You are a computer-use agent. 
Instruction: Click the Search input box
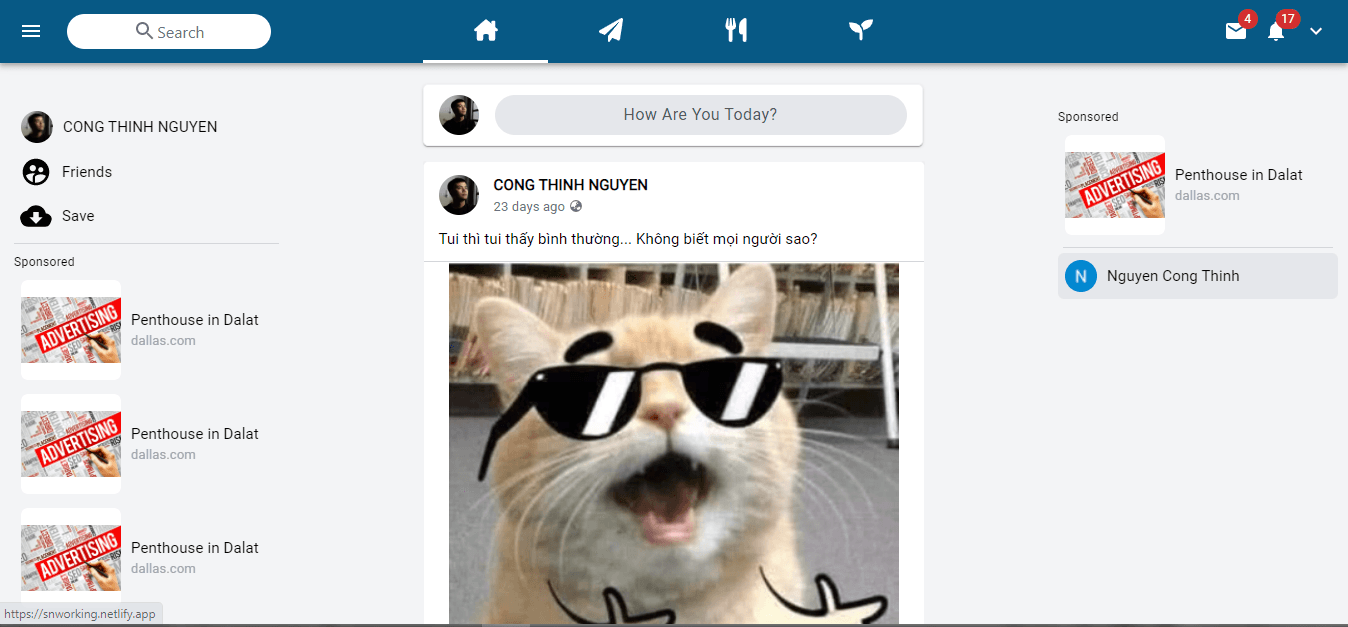(x=168, y=31)
